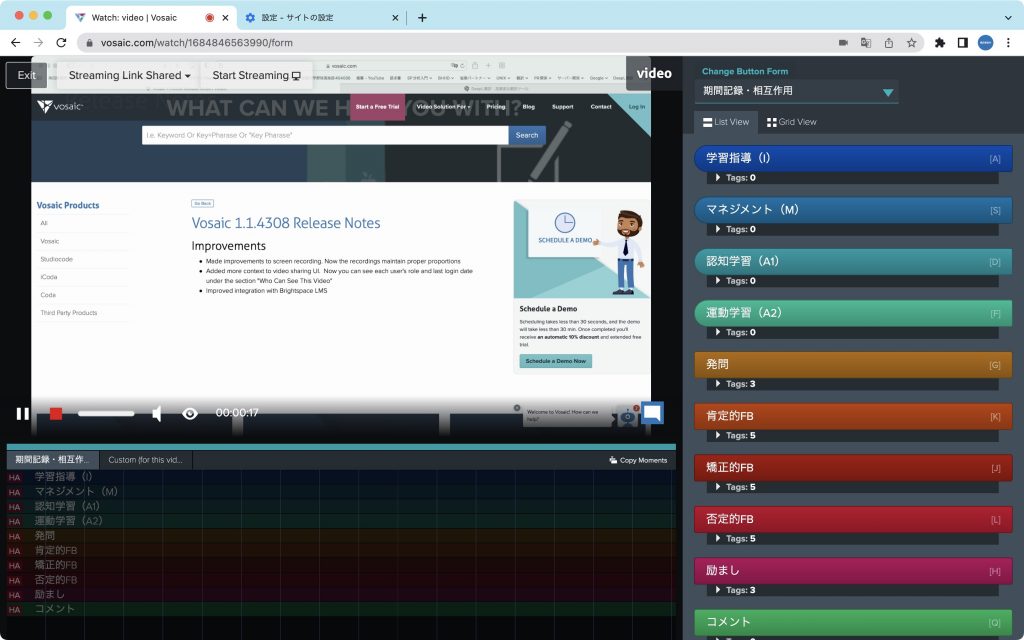The width and height of the screenshot is (1024, 640).
Task: Click the 肯定的FB tag button
Action: pyautogui.click(x=853, y=416)
